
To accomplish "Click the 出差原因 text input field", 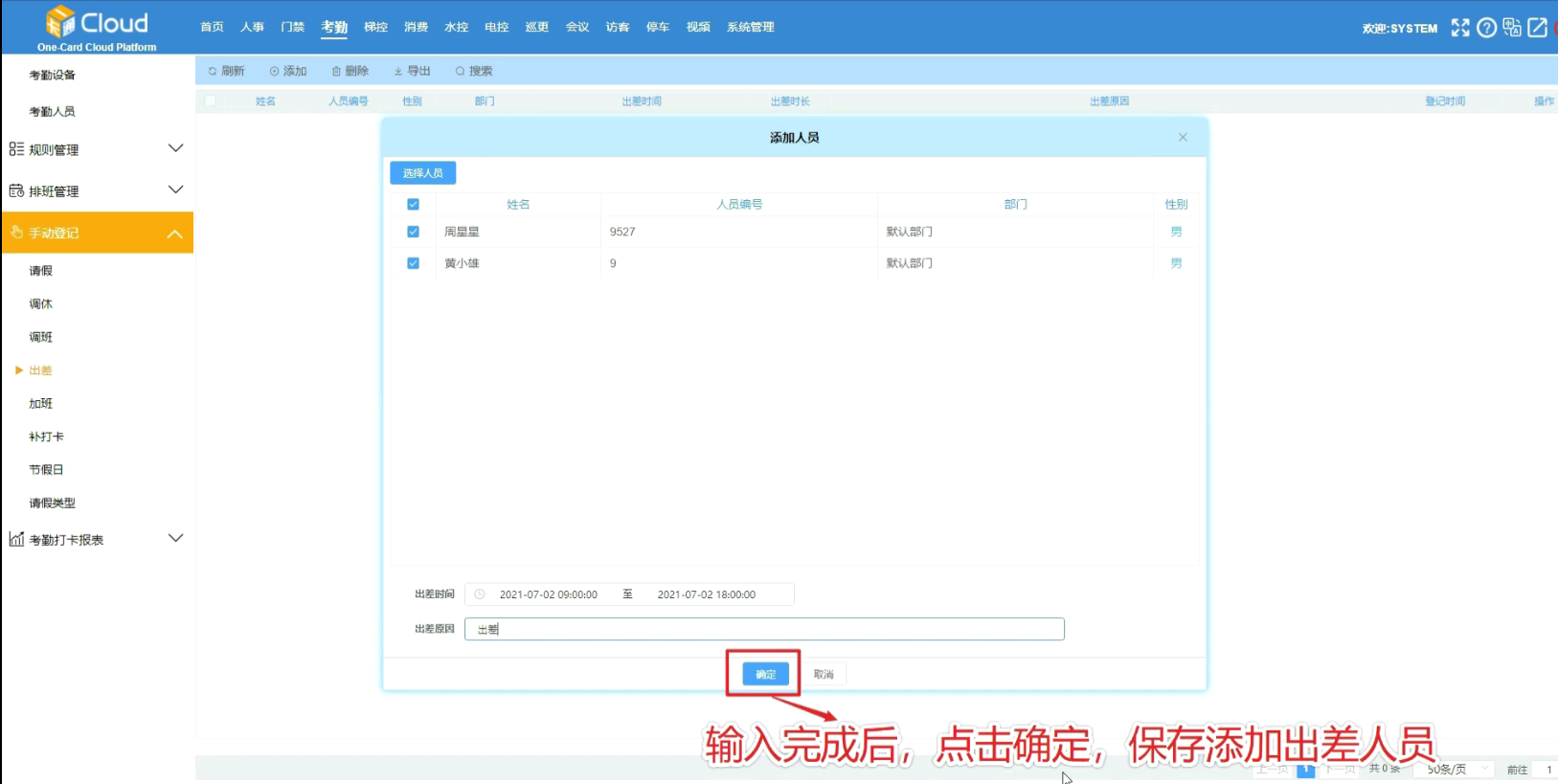I will point(764,629).
